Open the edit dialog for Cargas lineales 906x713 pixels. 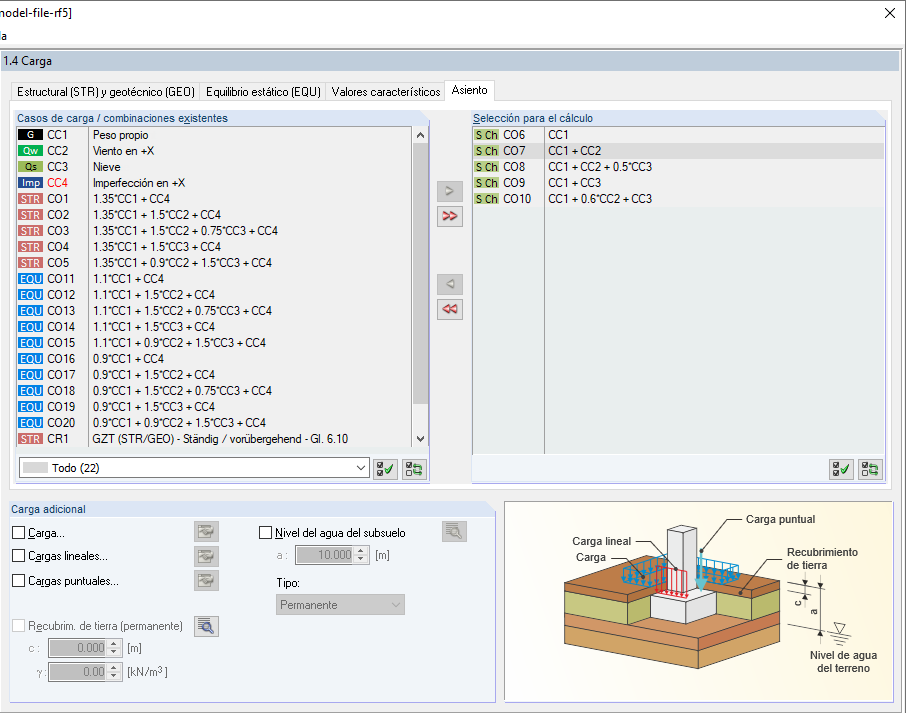206,556
